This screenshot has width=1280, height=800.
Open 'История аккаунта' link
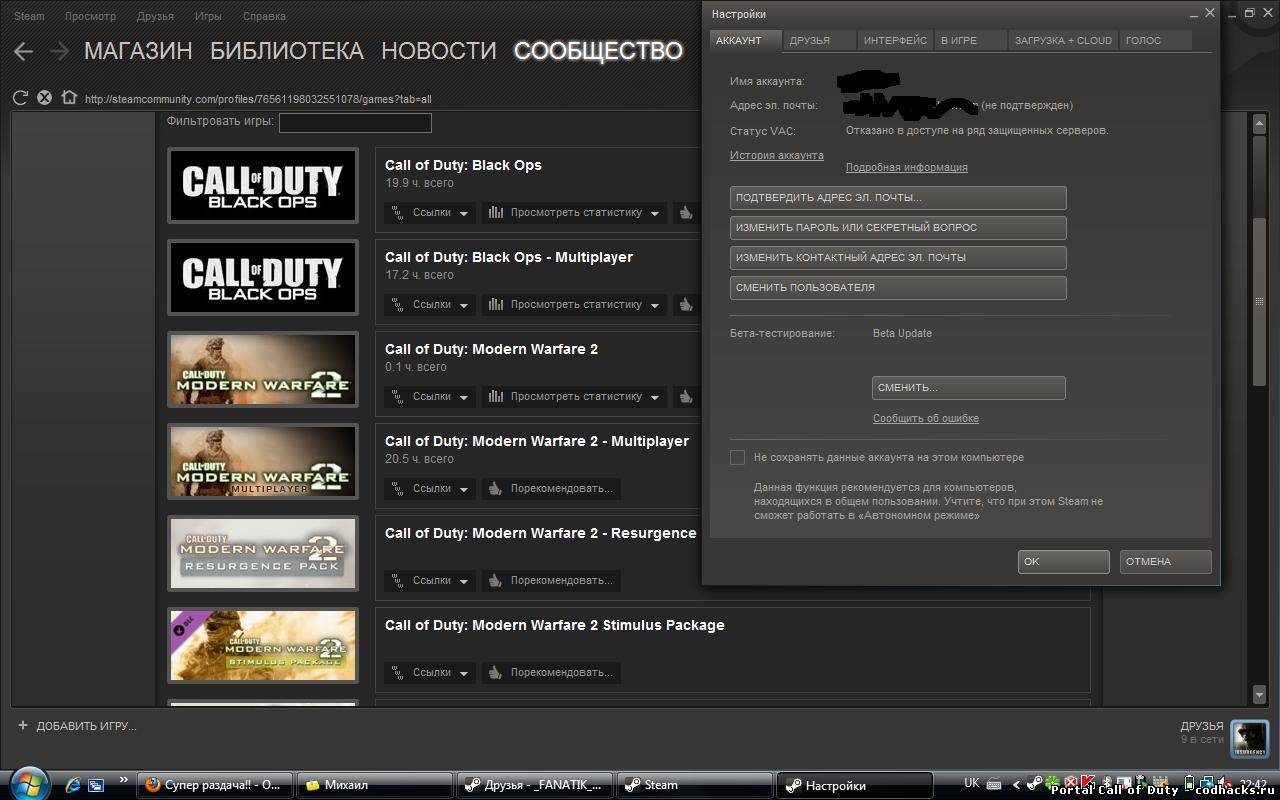coord(777,155)
